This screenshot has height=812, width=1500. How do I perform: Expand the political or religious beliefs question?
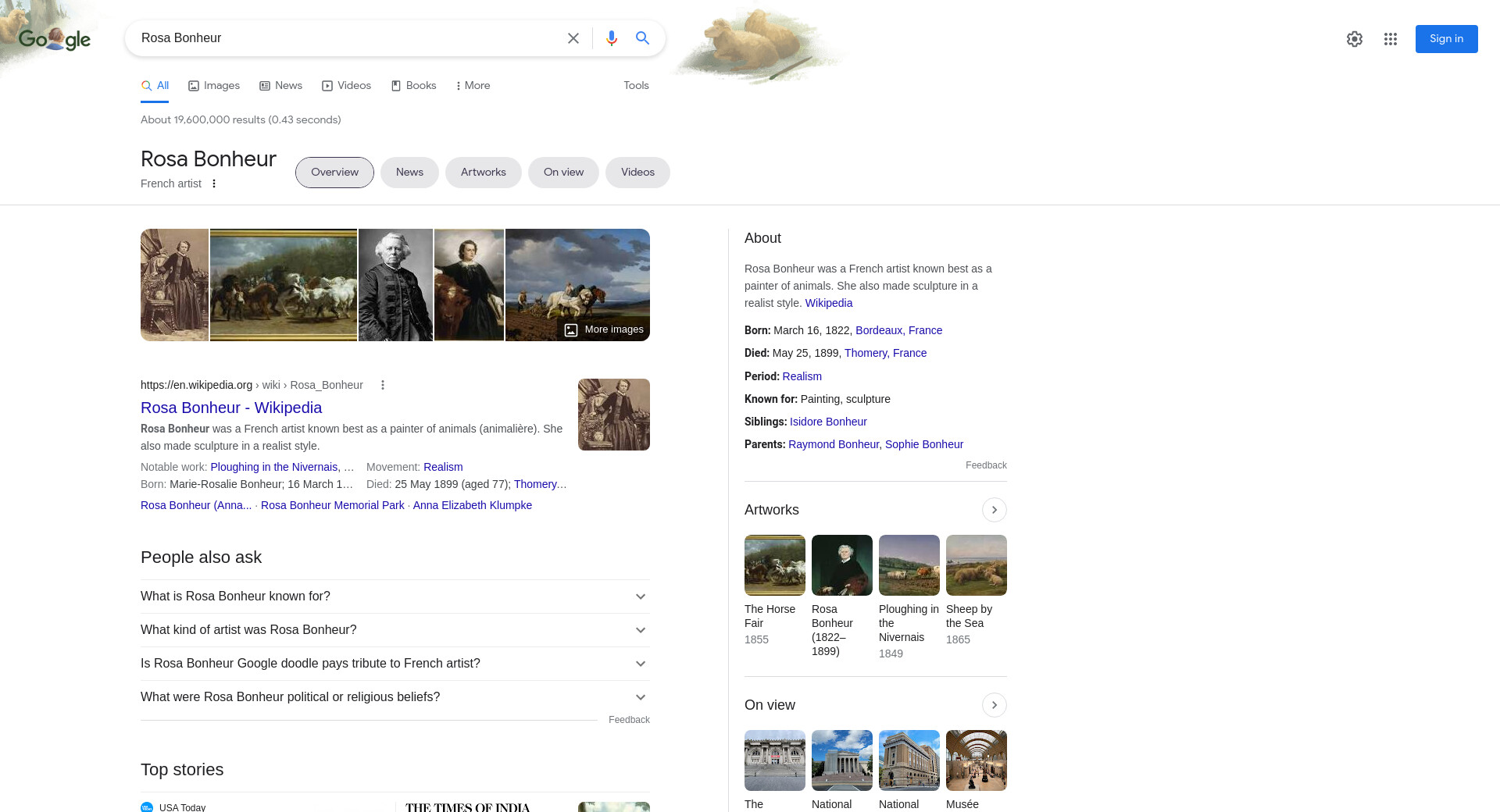(x=395, y=697)
